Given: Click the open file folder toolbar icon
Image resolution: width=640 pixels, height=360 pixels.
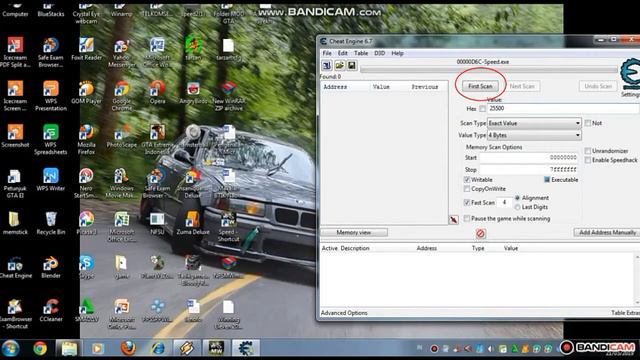Looking at the screenshot, I should (340, 65).
